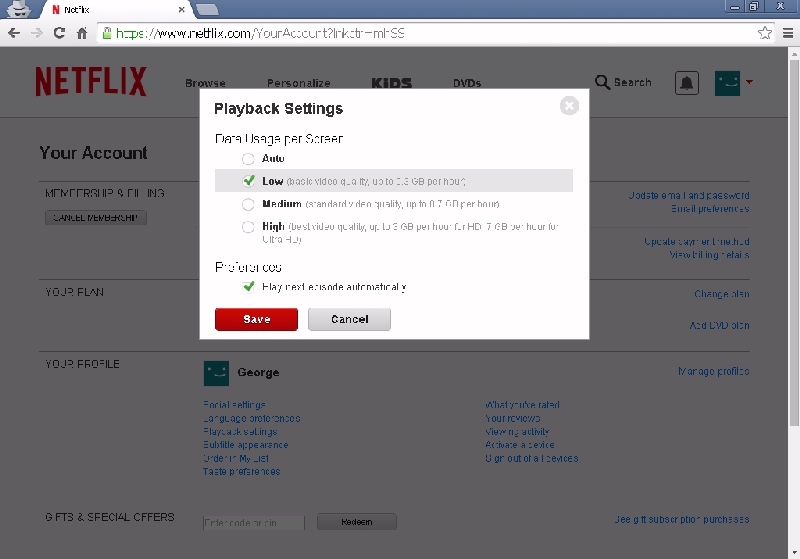Open Viewing activity link
This screenshot has width=800, height=559.
tap(517, 431)
